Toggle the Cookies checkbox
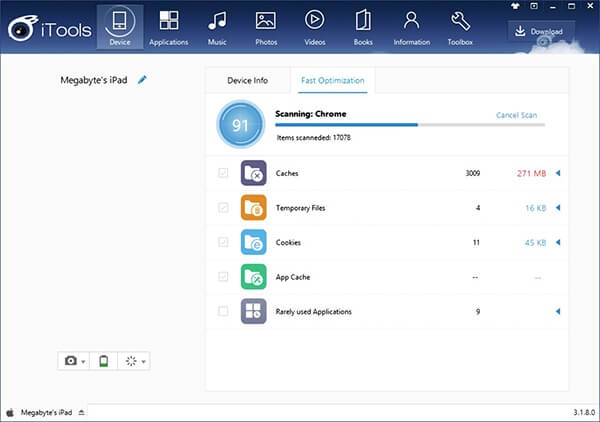600x422 pixels. click(223, 242)
